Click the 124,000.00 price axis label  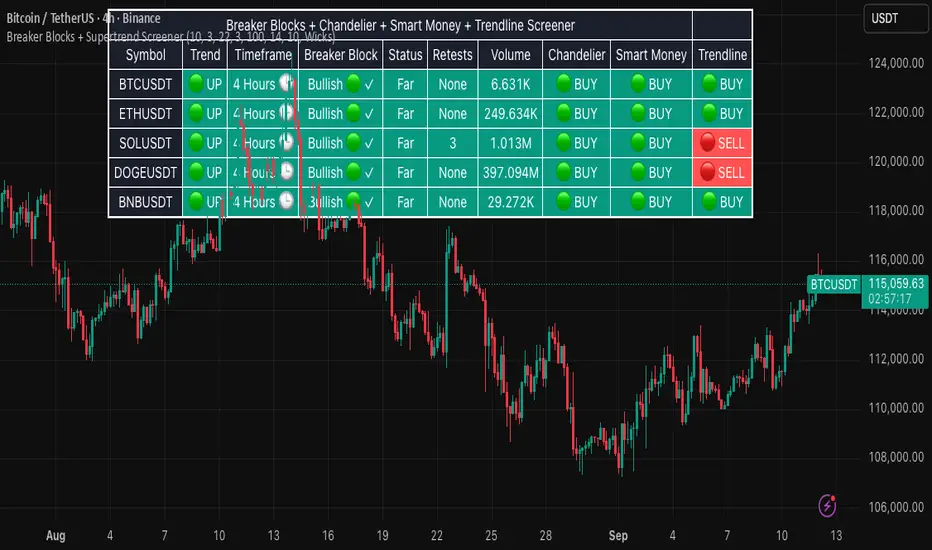pos(896,62)
